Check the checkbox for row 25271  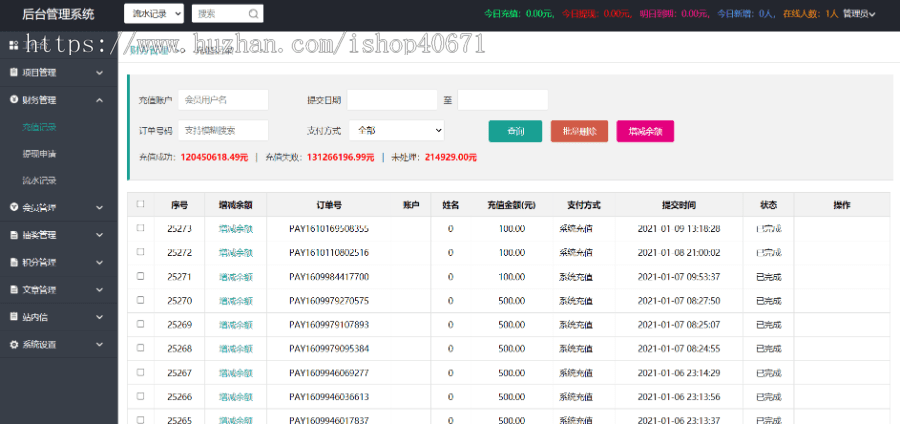[x=140, y=276]
